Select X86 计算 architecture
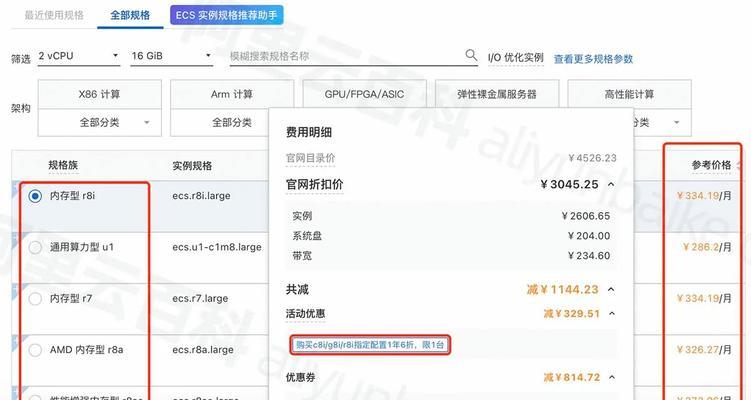 pyautogui.click(x=100, y=94)
